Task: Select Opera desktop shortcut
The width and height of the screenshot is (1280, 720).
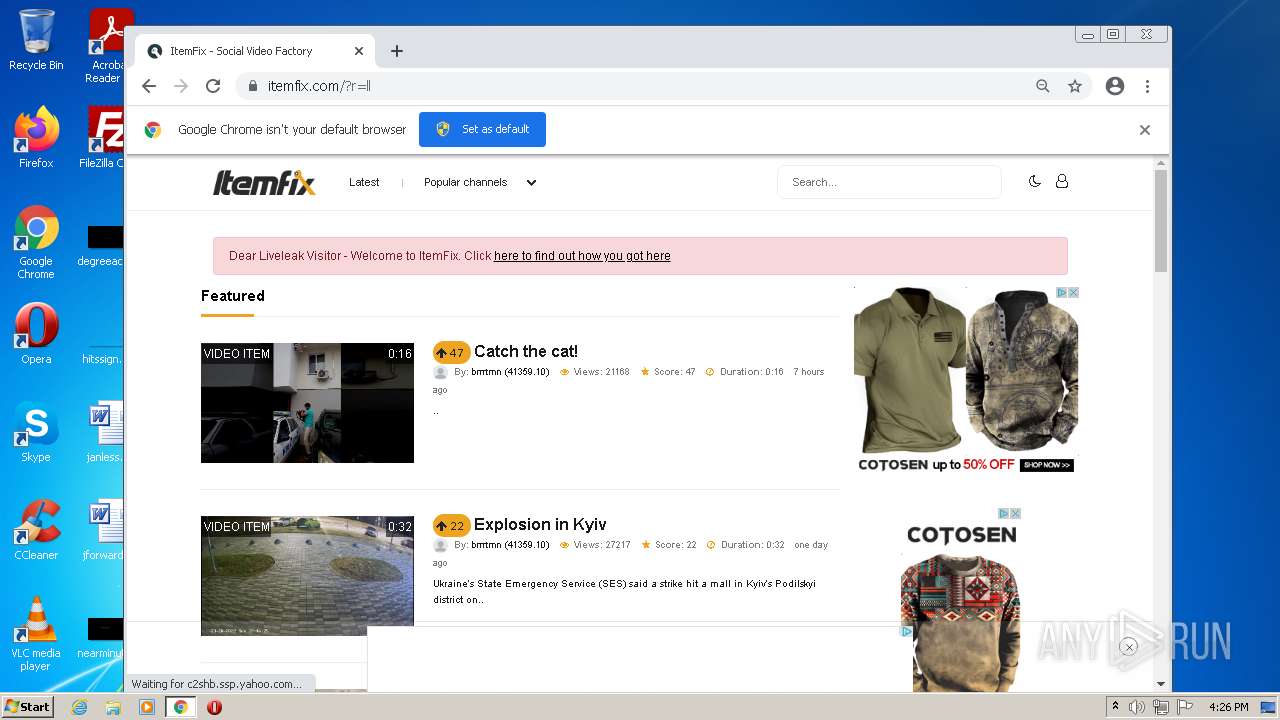Action: [36, 334]
